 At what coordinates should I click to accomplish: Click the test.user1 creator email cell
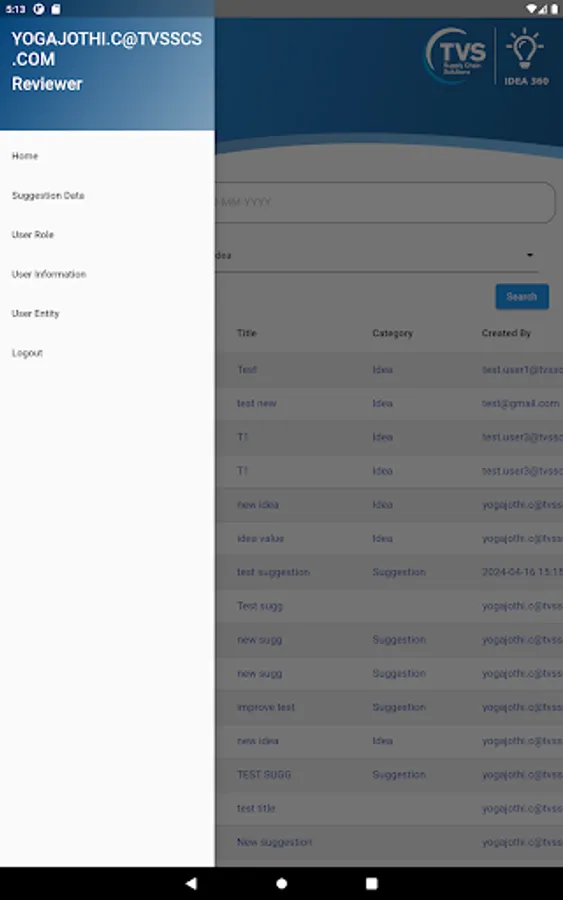[x=522, y=370]
